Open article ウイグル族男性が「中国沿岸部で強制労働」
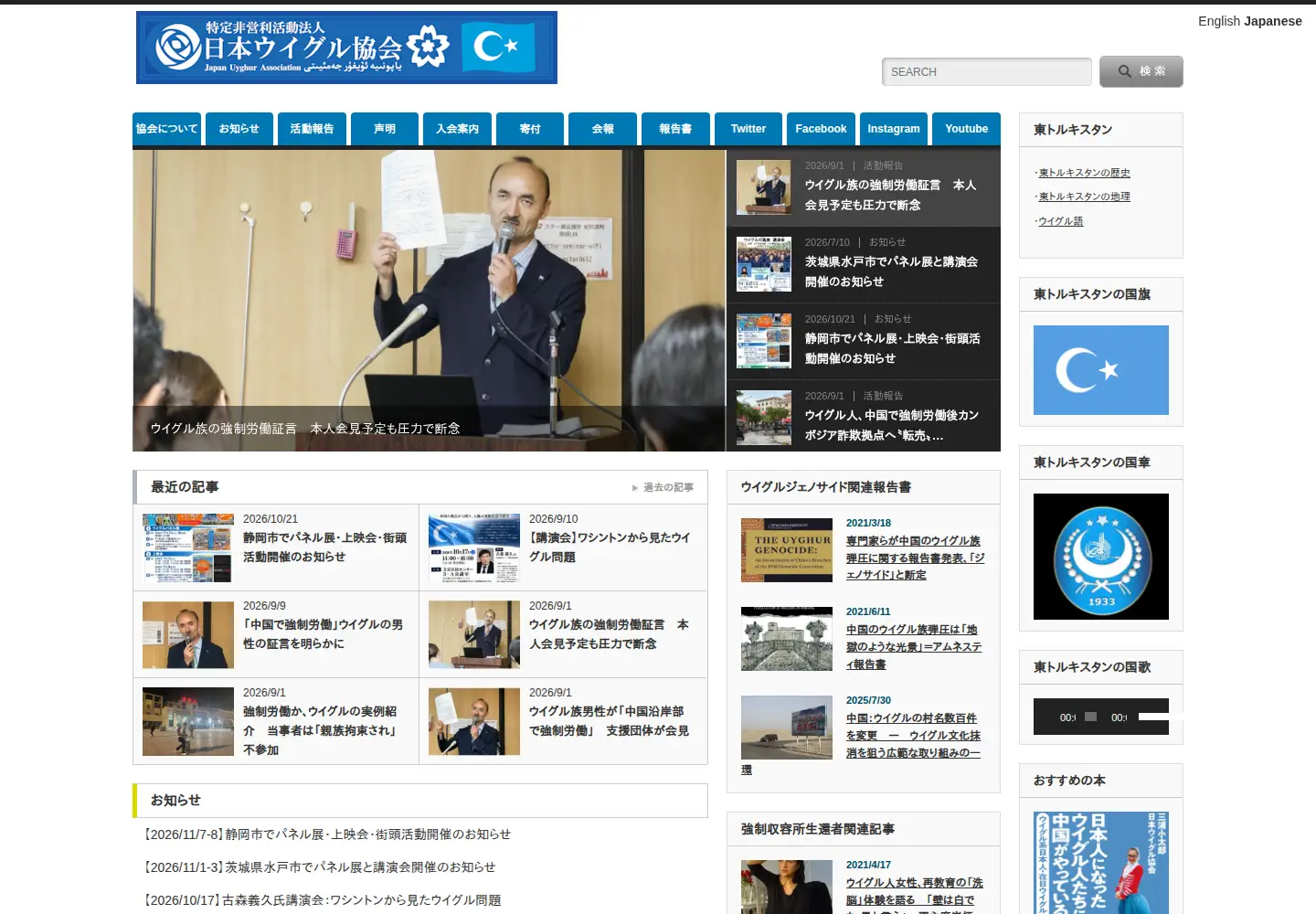The image size is (1316, 914). click(609, 721)
